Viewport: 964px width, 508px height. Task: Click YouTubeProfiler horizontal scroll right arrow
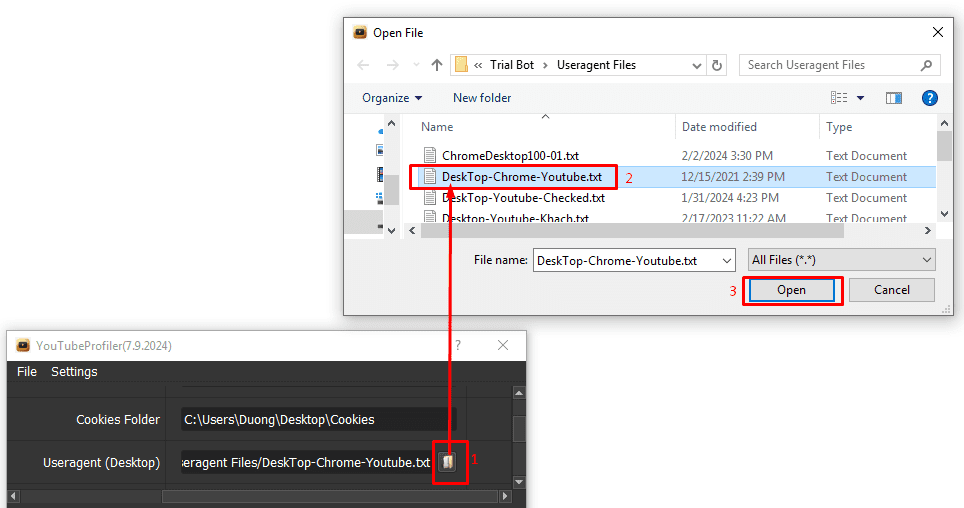point(505,496)
